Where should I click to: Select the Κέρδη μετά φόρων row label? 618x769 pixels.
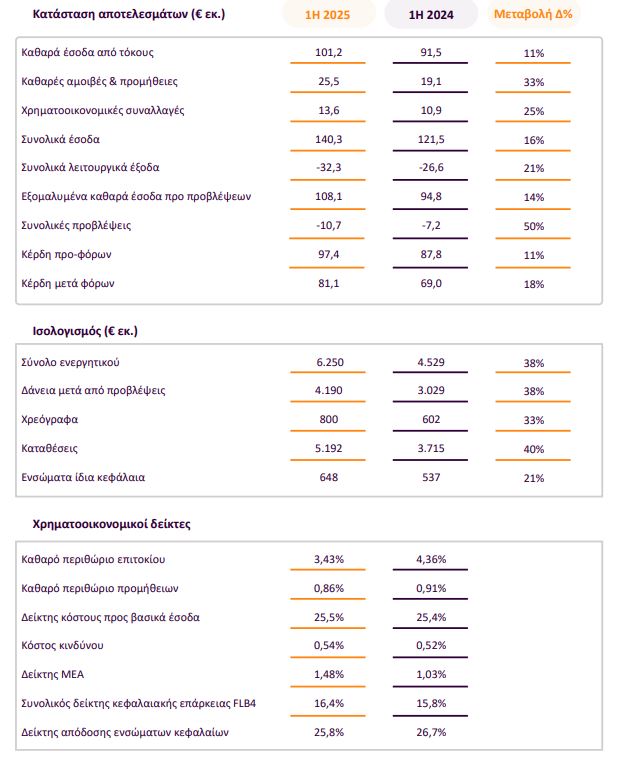point(68,283)
